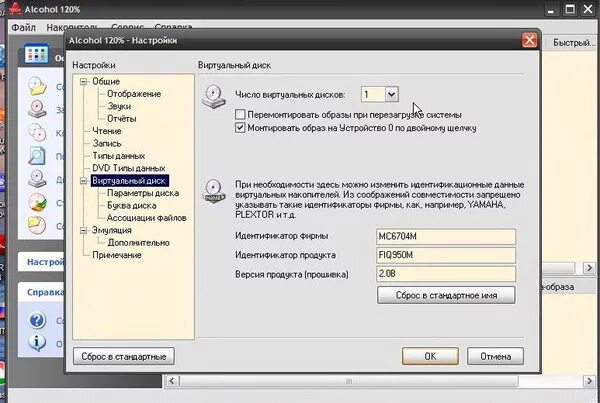Click the Быстрый toolbar item in main window
The height and width of the screenshot is (403, 600).
click(574, 43)
